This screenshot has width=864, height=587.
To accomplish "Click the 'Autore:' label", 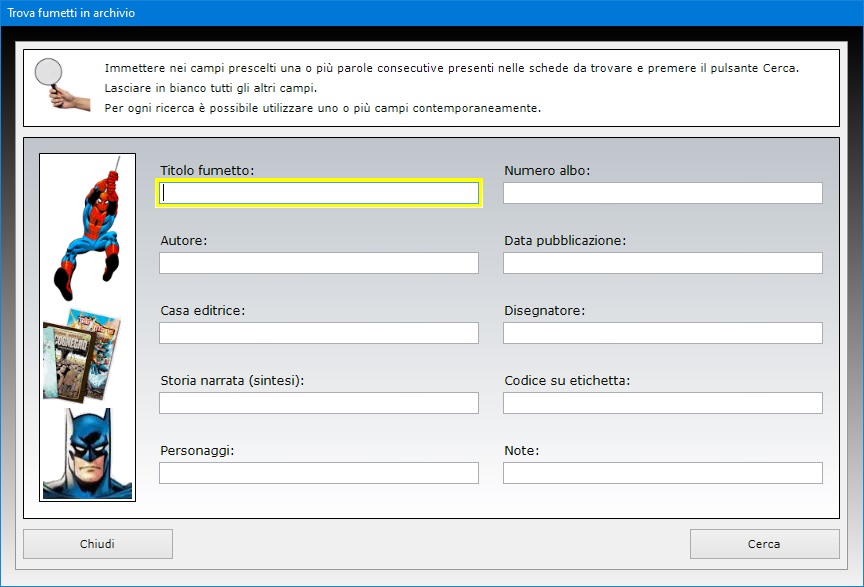I will click(x=183, y=241).
